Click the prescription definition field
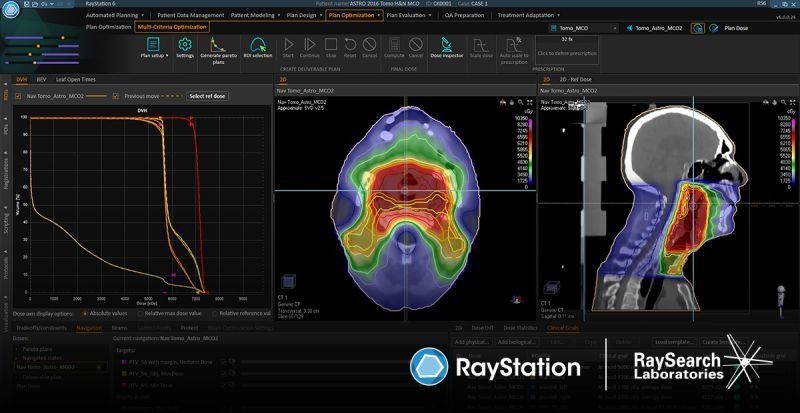 click(x=565, y=52)
